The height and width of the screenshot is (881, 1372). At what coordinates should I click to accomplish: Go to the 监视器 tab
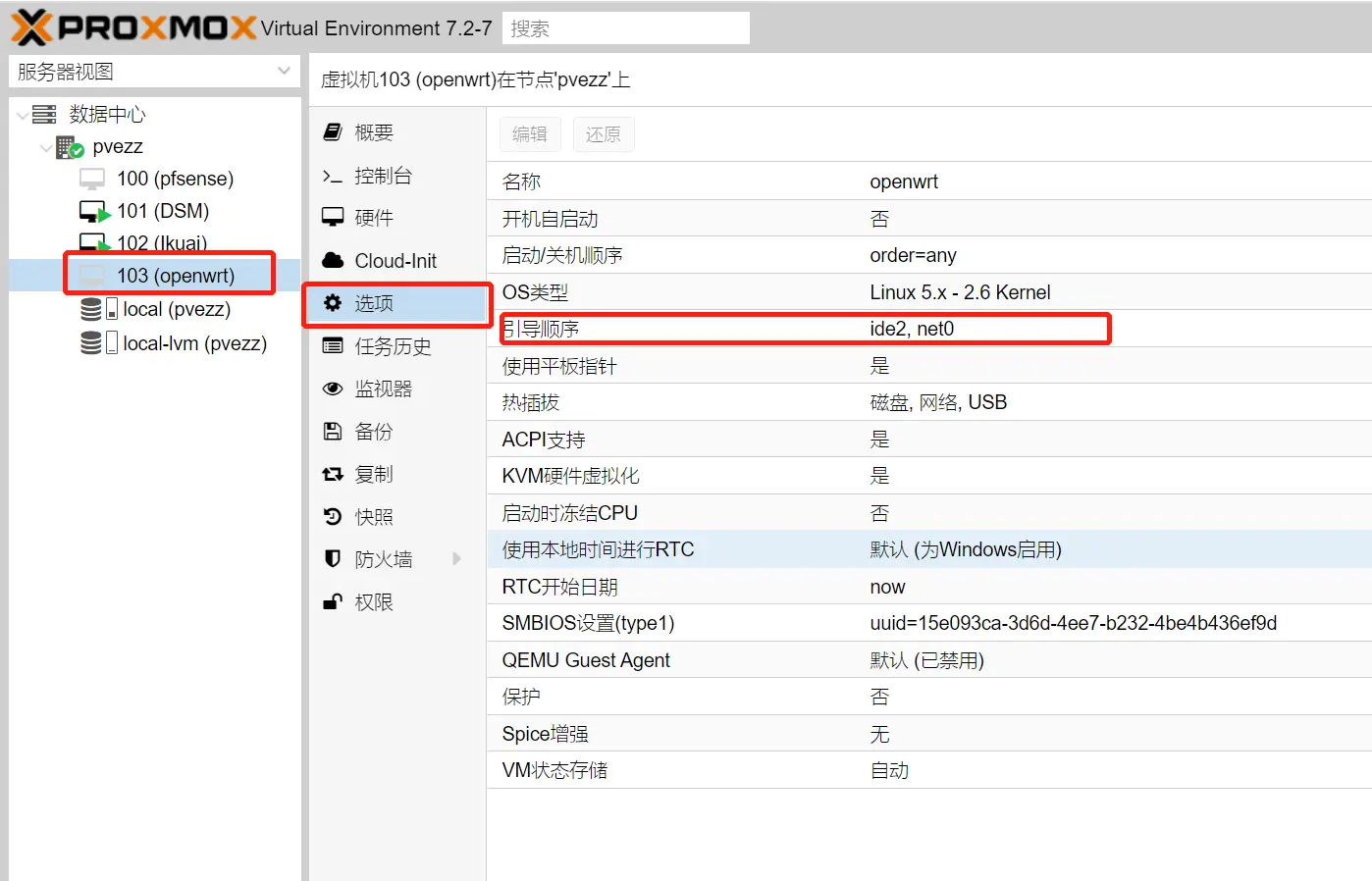(396, 389)
